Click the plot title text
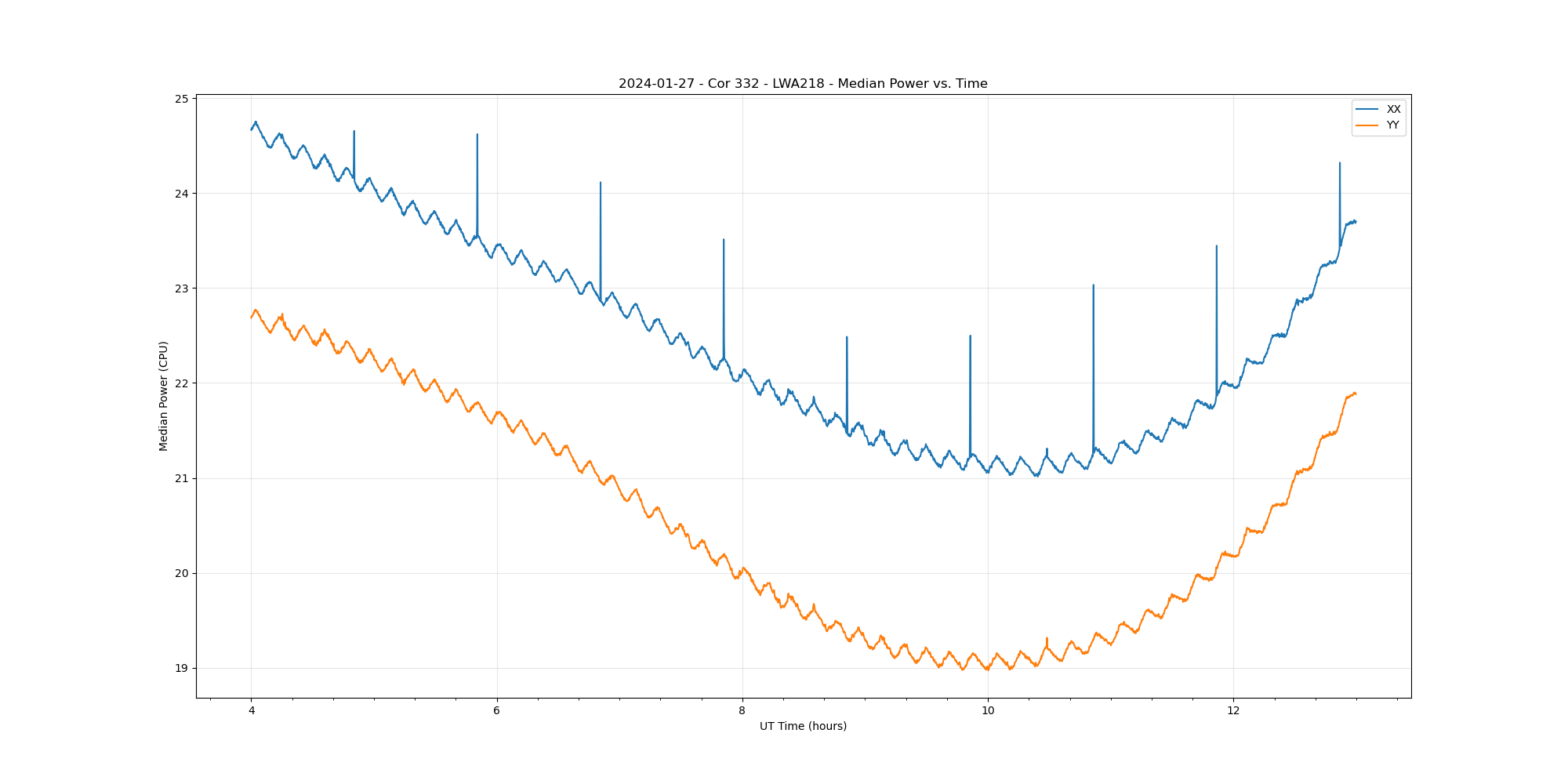Image resolution: width=1568 pixels, height=784 pixels. click(803, 84)
